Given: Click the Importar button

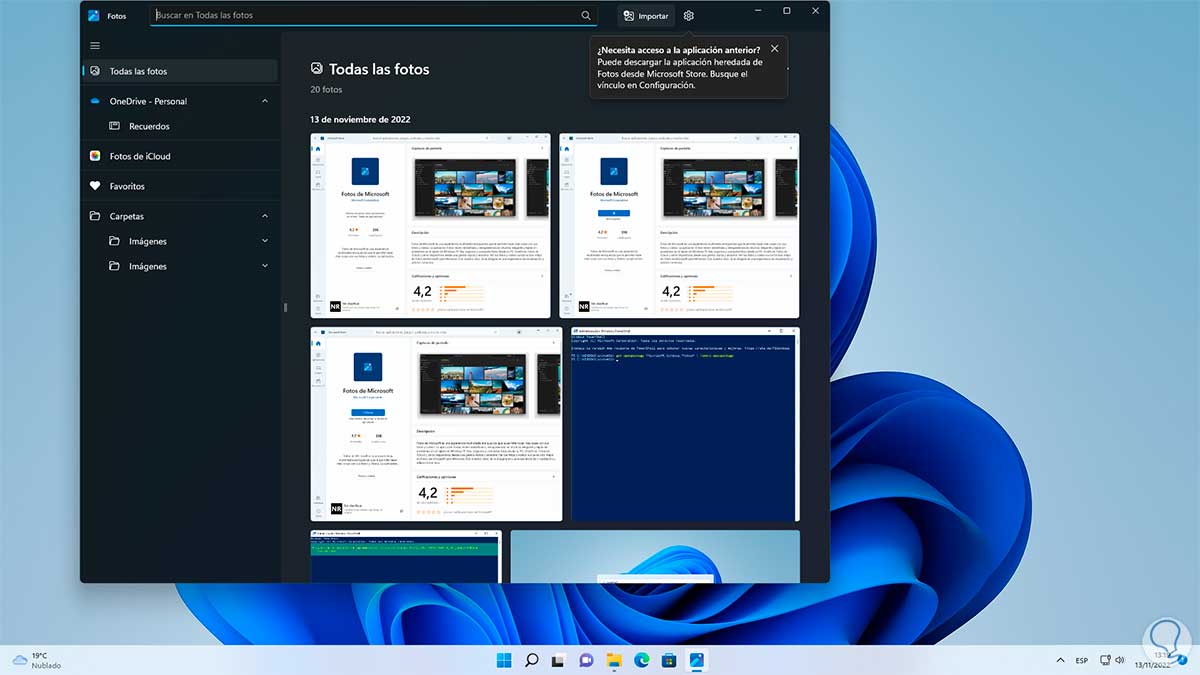Looking at the screenshot, I should point(645,16).
